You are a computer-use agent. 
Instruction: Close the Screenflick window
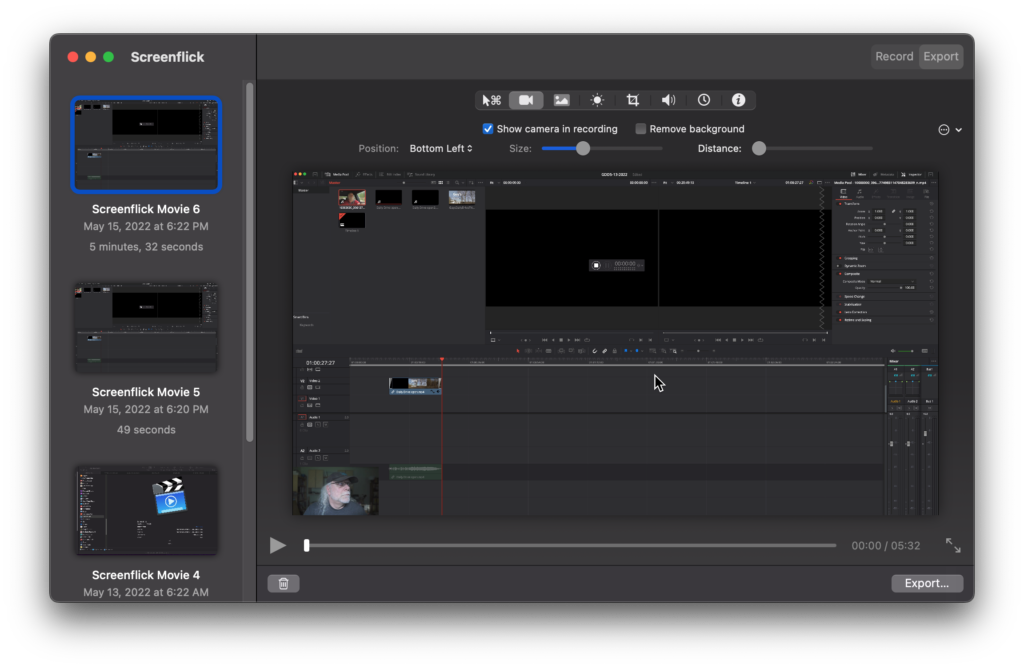[72, 57]
